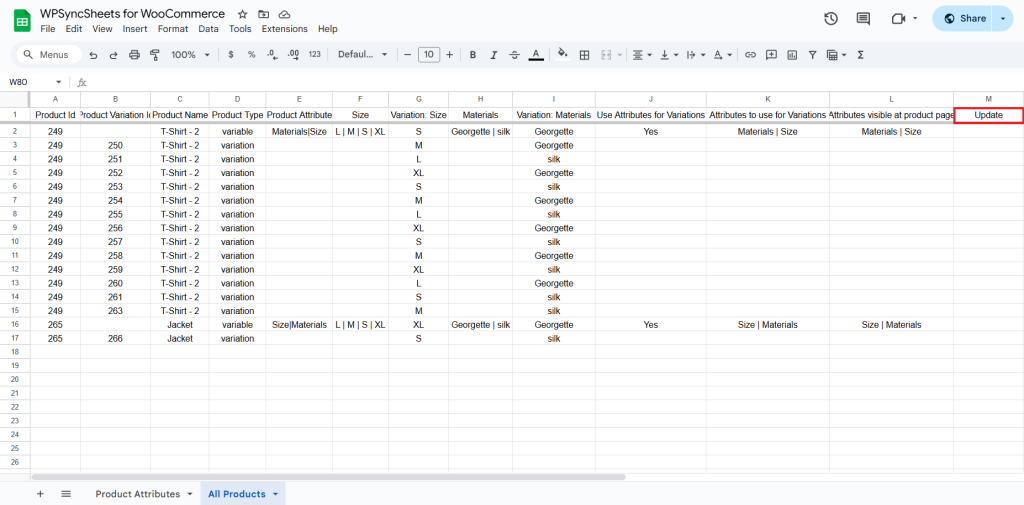Click the Search Menus box
The image size is (1024, 505).
49,55
